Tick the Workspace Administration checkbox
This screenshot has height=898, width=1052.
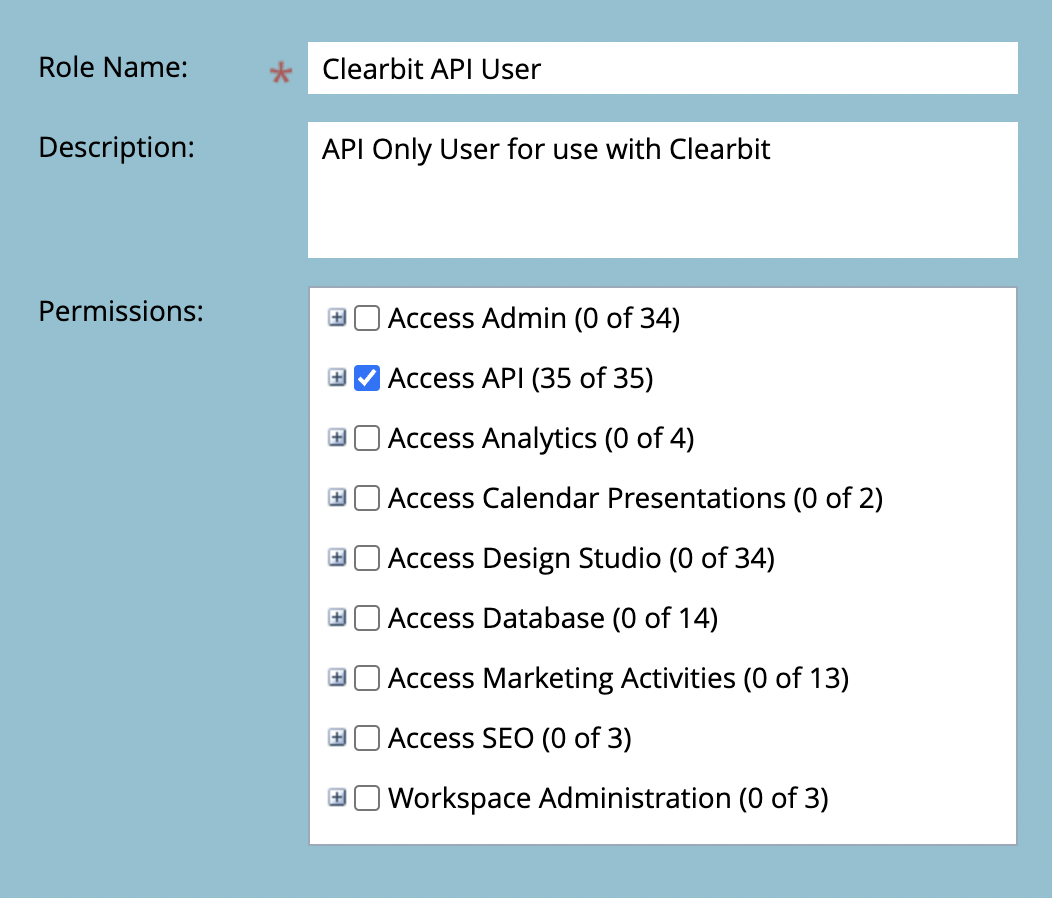[x=367, y=798]
